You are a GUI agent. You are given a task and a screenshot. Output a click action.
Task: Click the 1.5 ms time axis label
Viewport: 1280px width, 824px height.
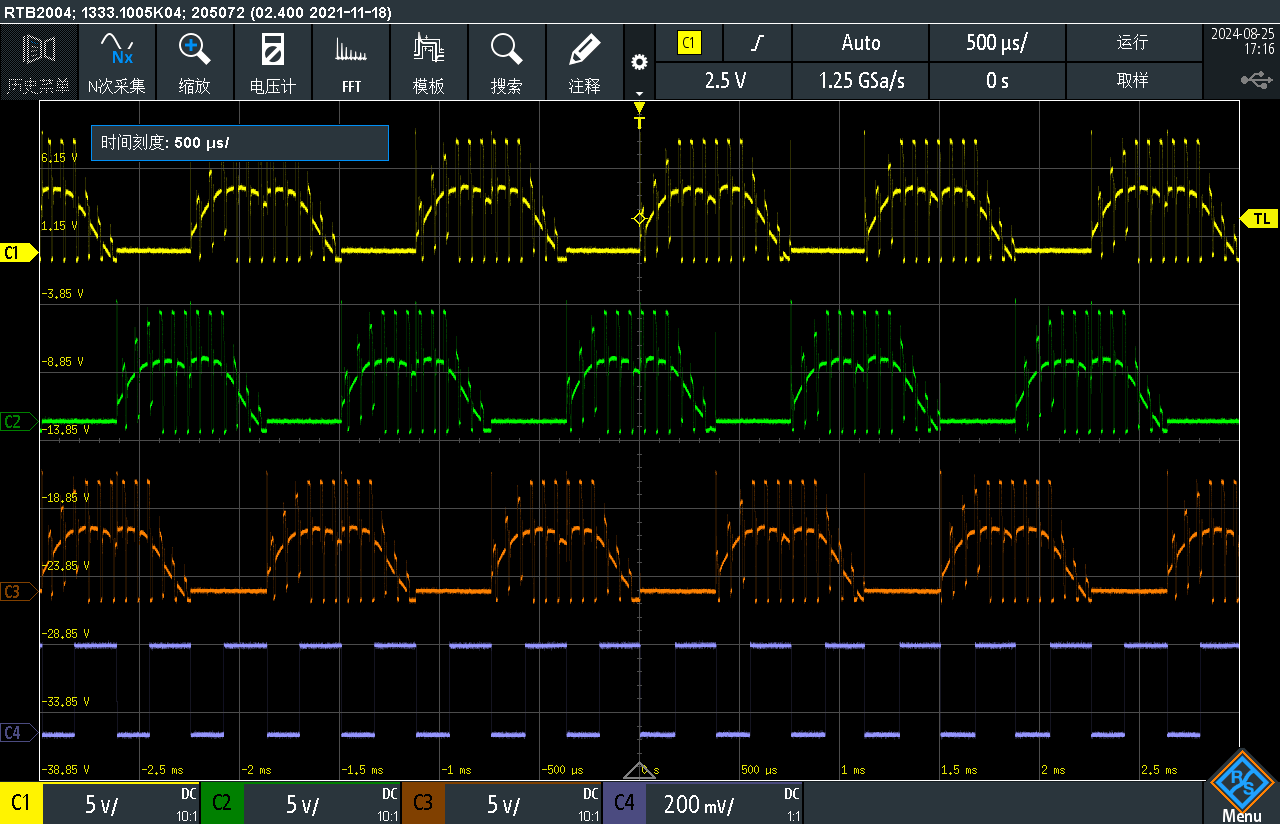tap(960, 770)
